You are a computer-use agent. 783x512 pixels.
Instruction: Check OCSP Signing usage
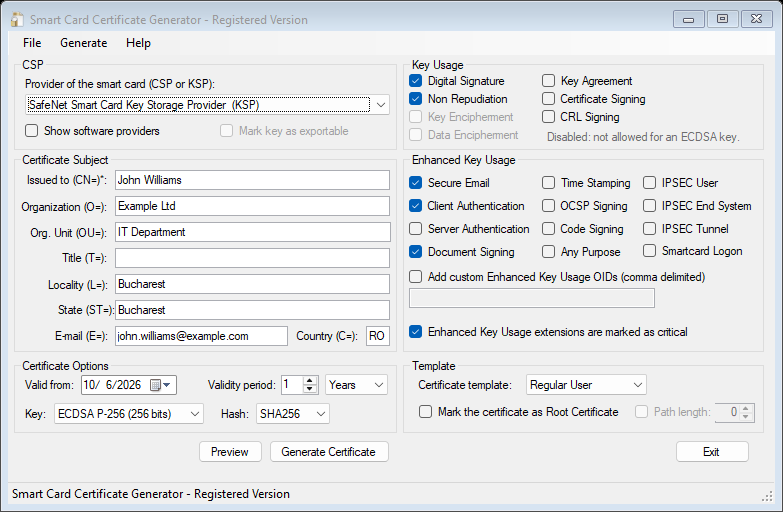tap(548, 206)
